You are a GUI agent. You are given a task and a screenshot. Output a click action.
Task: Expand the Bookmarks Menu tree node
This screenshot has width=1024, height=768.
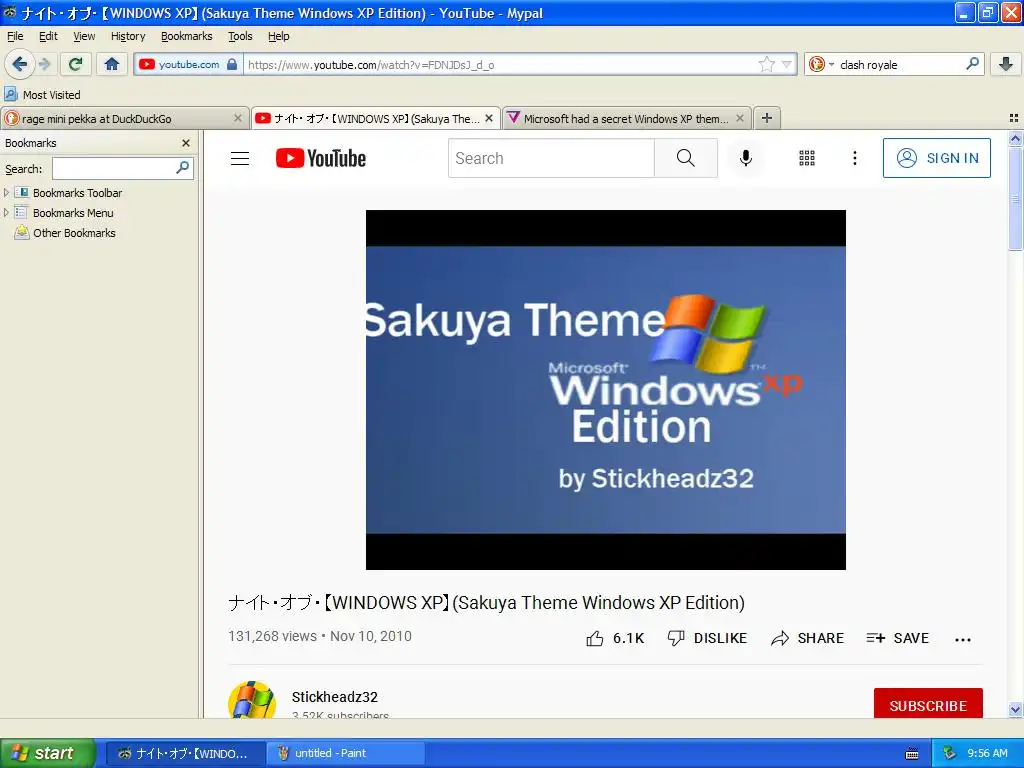tap(7, 213)
